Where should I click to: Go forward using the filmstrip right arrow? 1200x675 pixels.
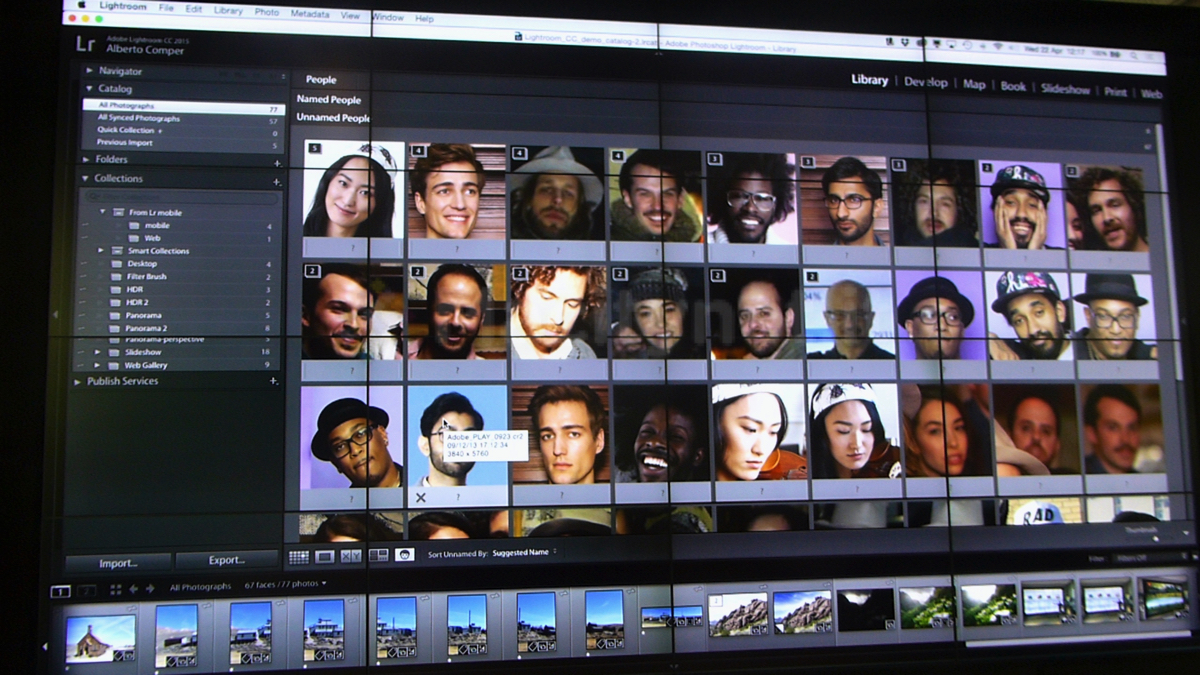point(150,589)
